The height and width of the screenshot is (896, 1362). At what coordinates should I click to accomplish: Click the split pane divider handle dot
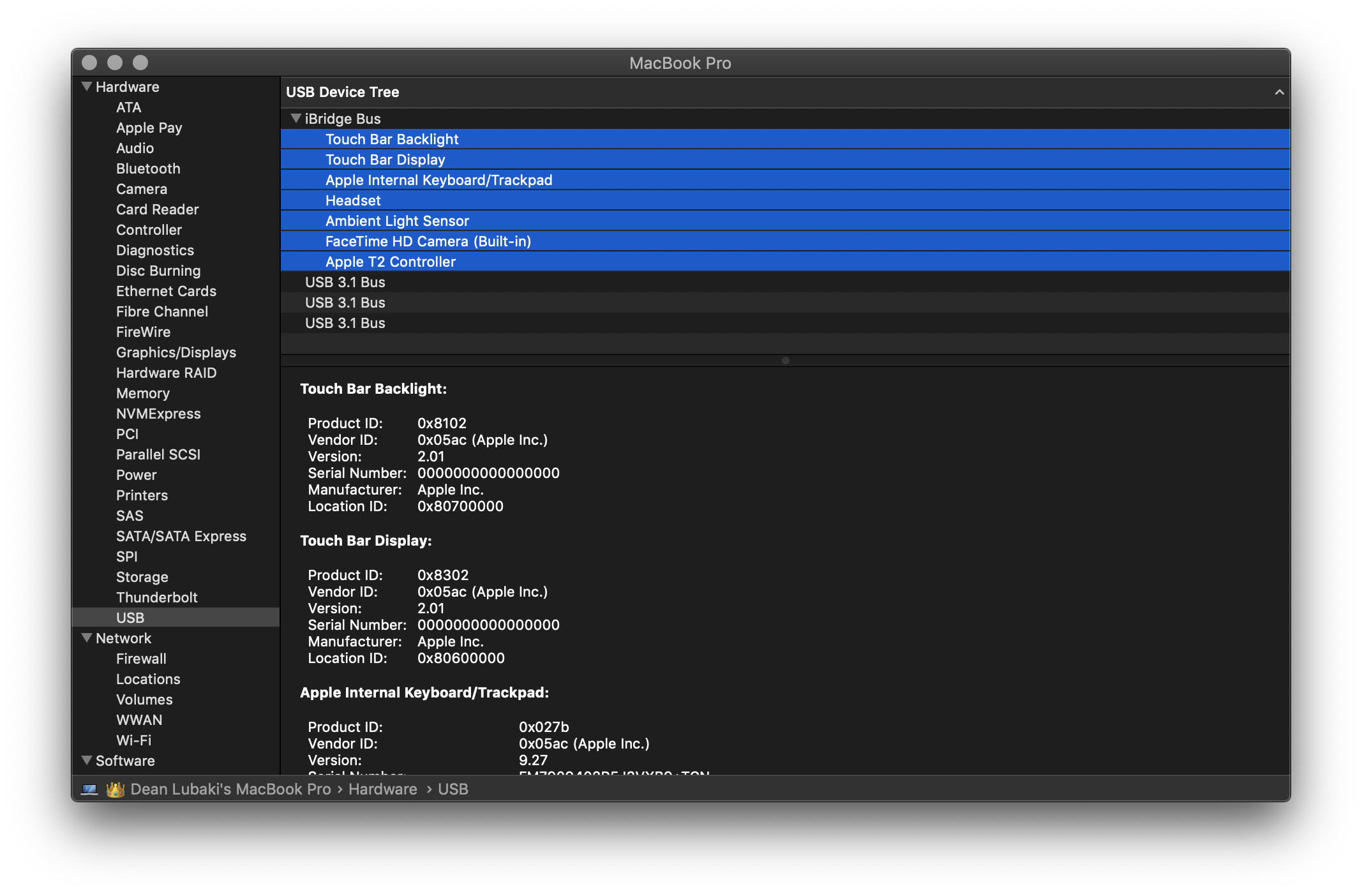point(786,361)
